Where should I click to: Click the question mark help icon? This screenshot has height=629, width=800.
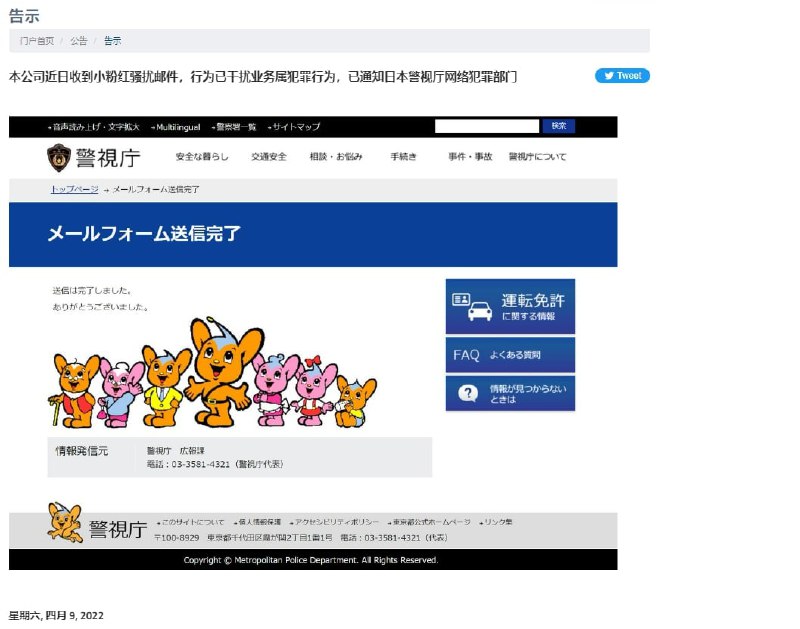(467, 393)
